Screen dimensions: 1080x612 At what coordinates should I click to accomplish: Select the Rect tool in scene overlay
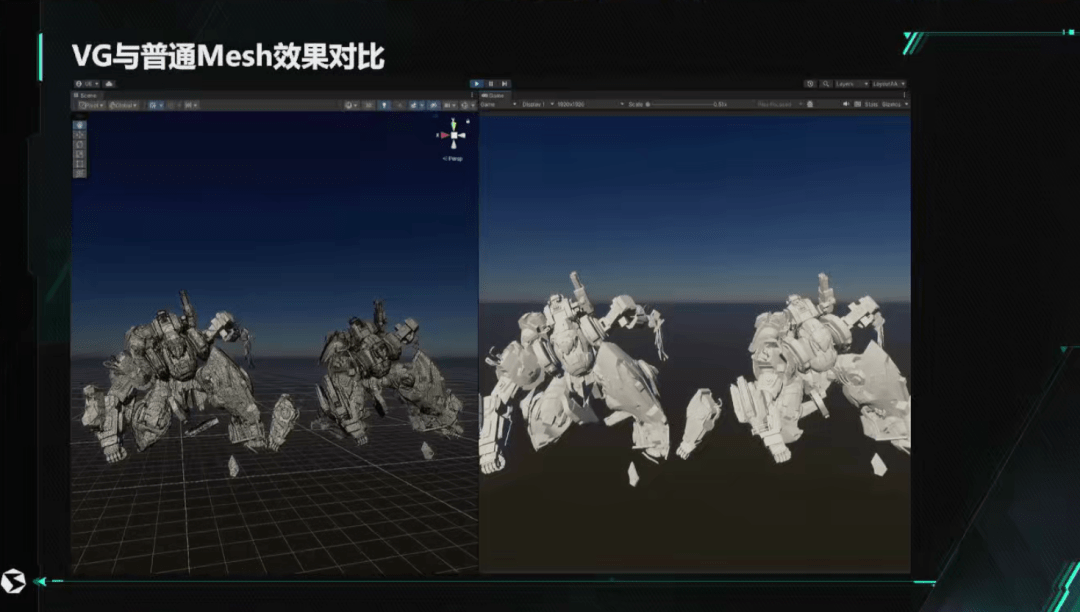click(80, 163)
